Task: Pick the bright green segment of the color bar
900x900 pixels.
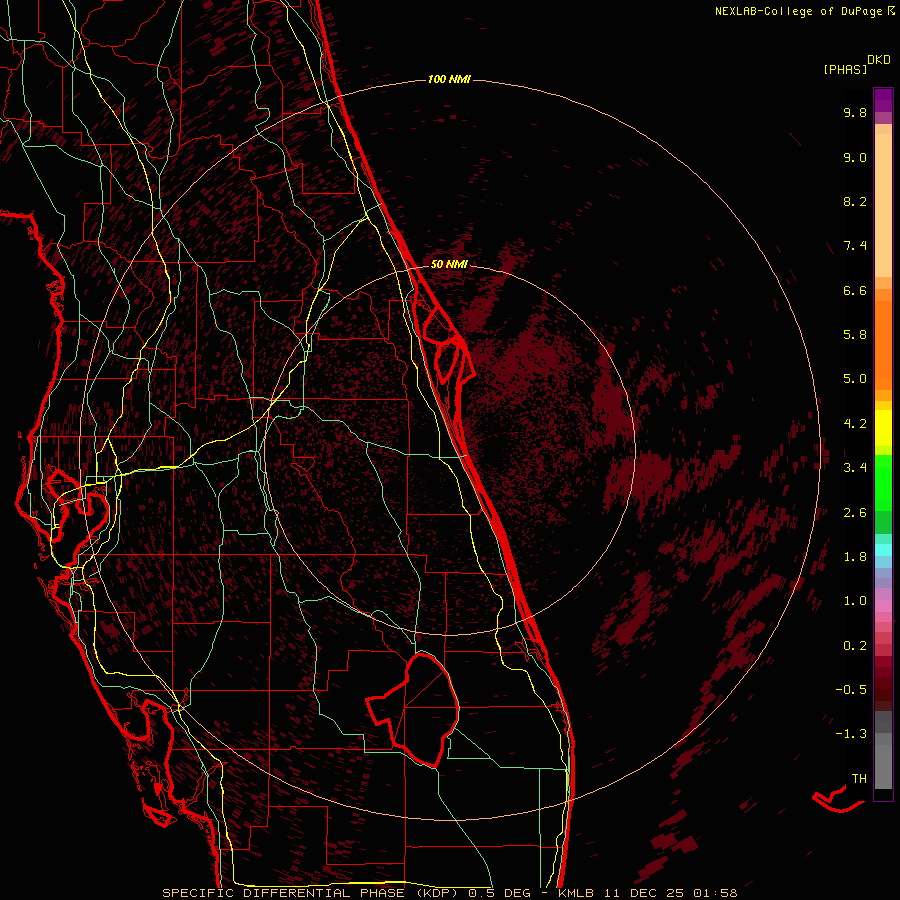Action: (x=883, y=481)
